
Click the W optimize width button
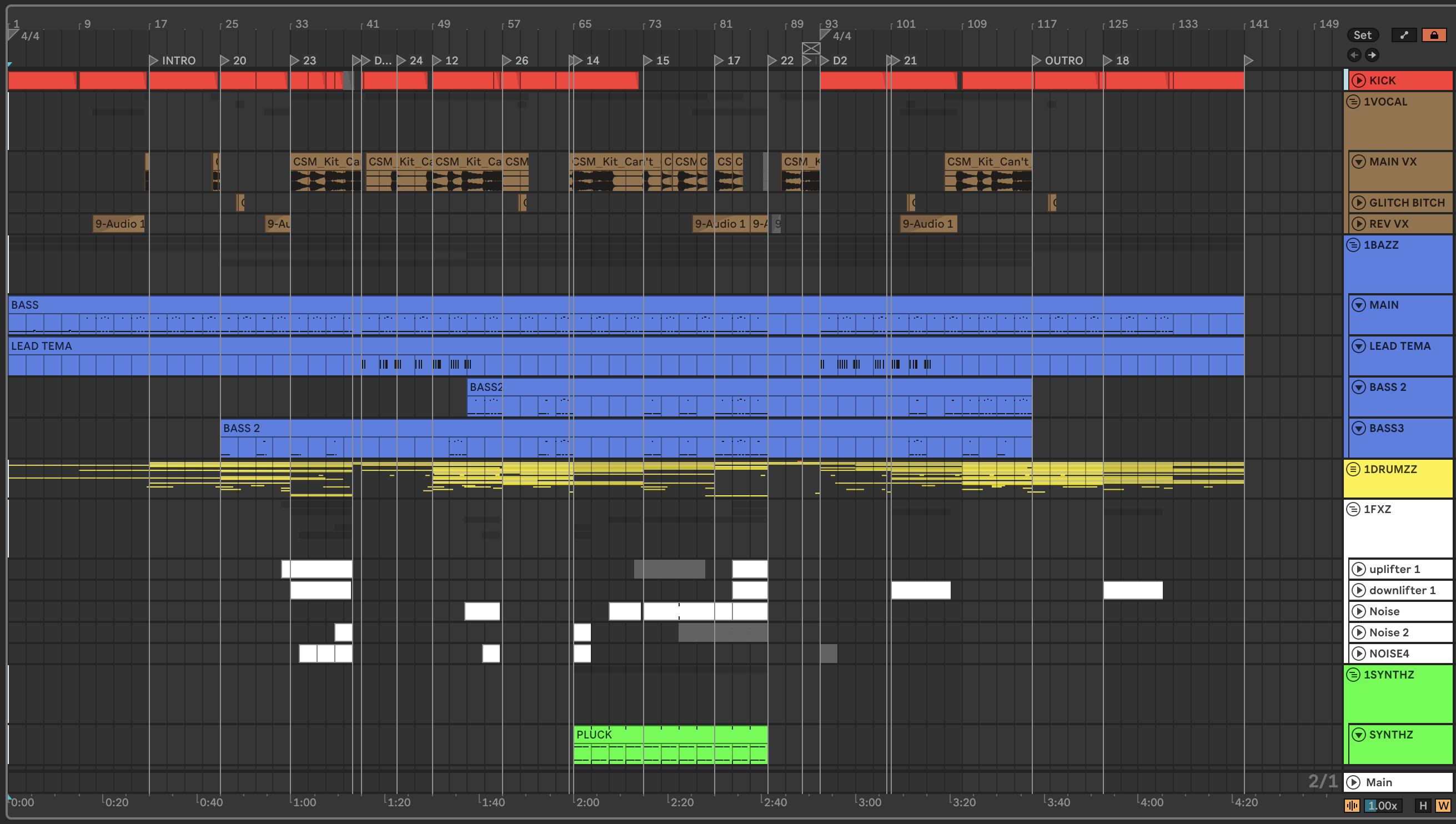[x=1443, y=805]
